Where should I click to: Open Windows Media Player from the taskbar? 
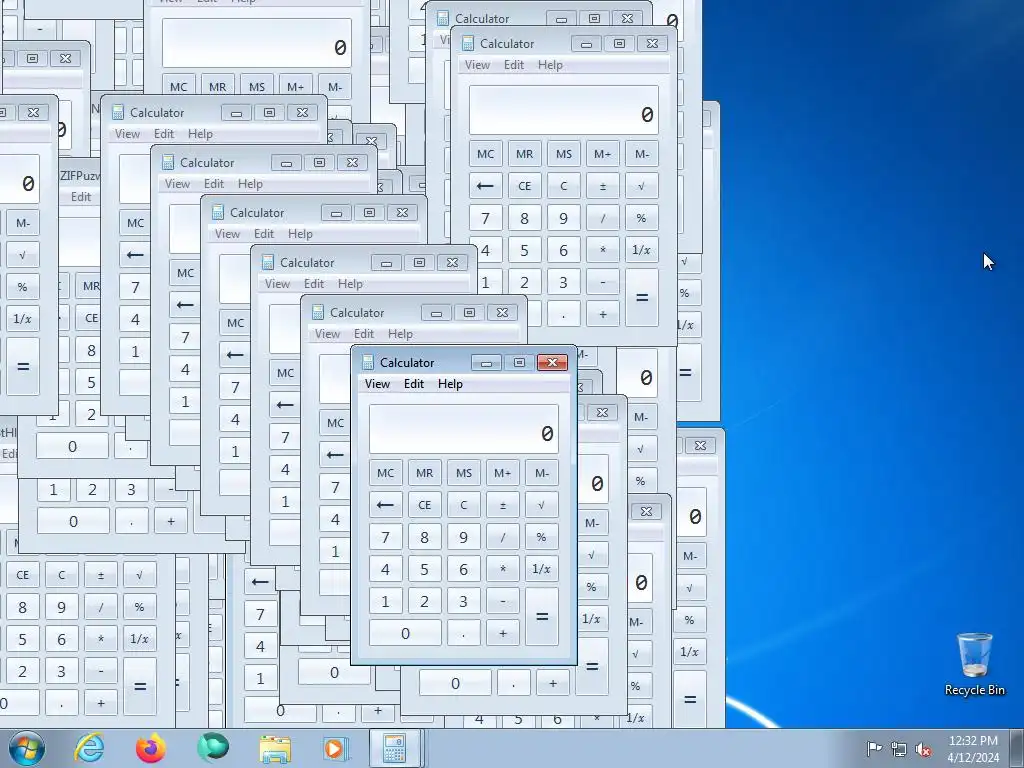click(x=336, y=748)
